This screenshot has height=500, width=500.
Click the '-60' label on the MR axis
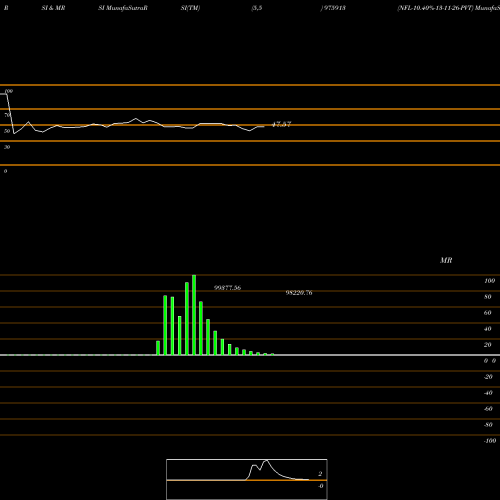(x=488, y=409)
